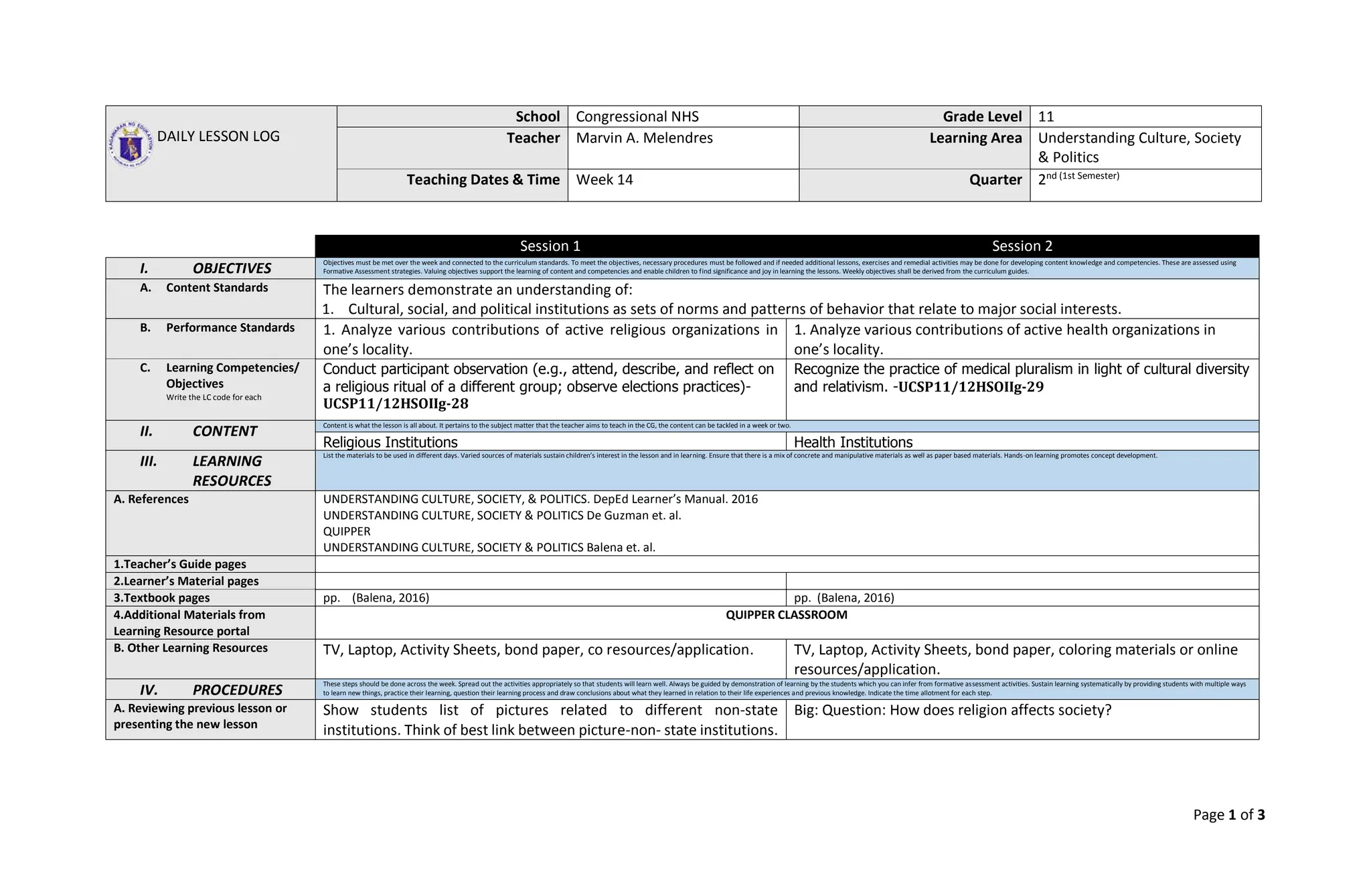The image size is (1371, 896).
Task: Click the DAILY LESSON LOG title
Action: 218,137
